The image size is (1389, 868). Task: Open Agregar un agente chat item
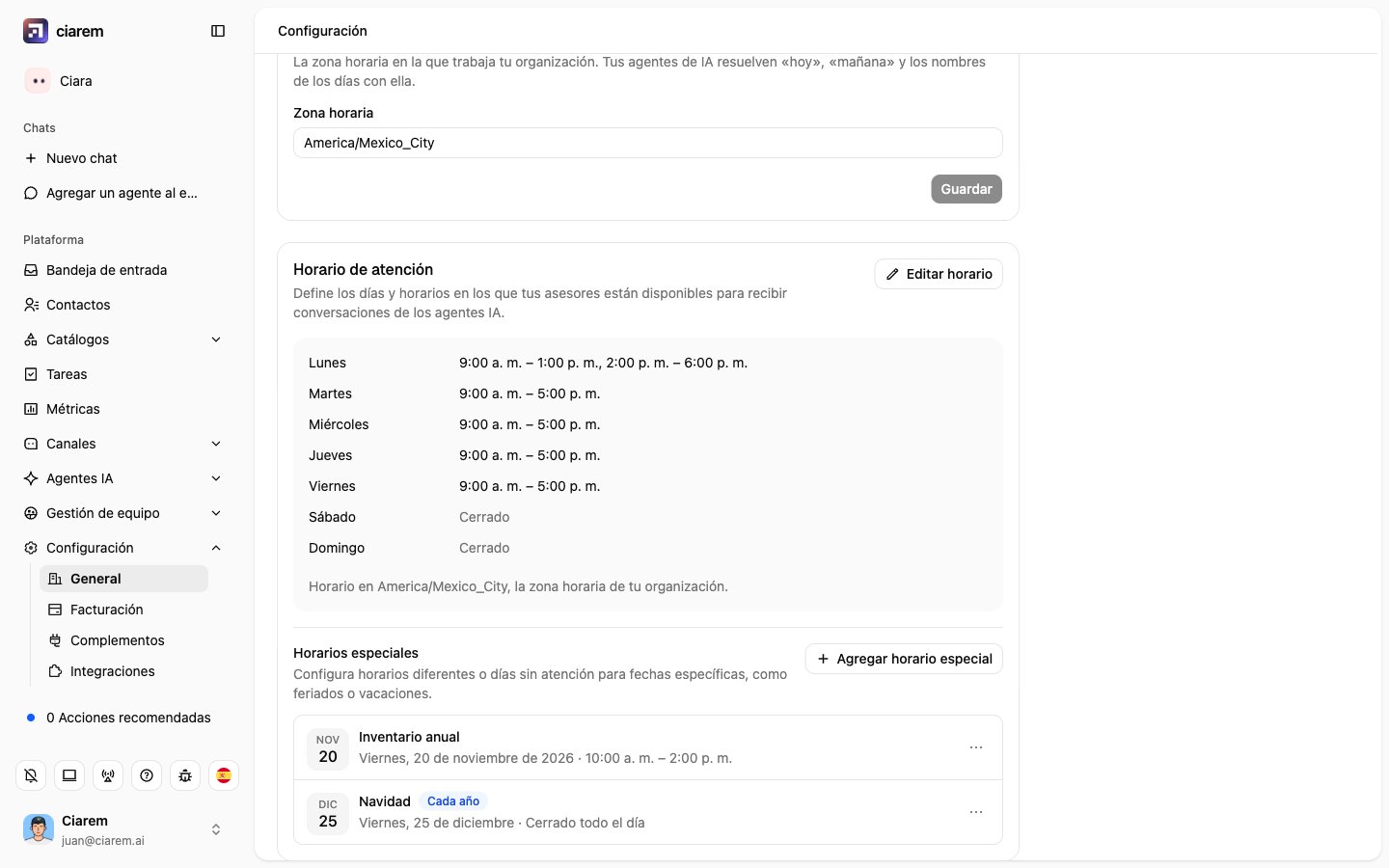point(123,193)
